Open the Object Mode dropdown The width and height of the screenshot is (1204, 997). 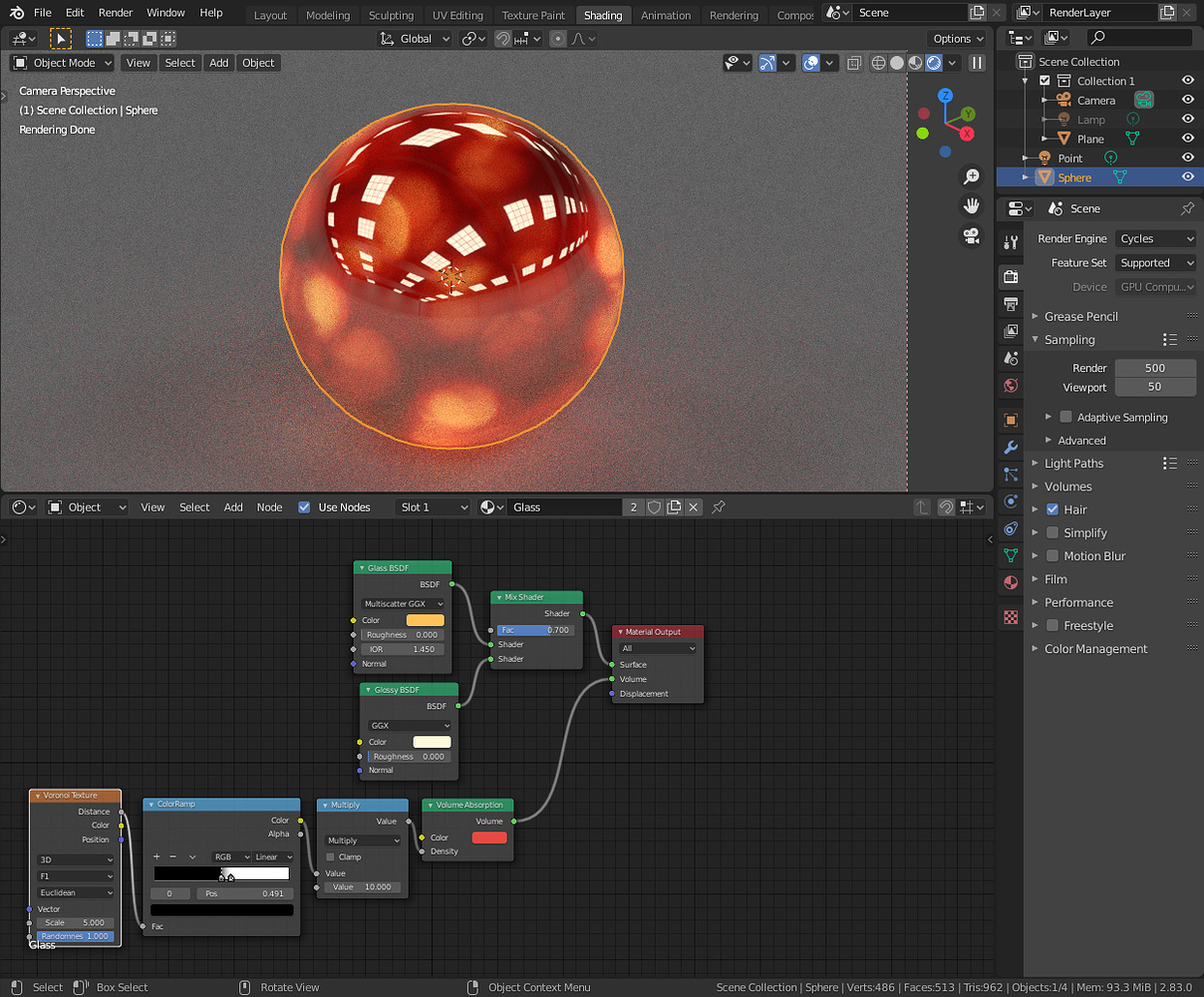tap(61, 63)
